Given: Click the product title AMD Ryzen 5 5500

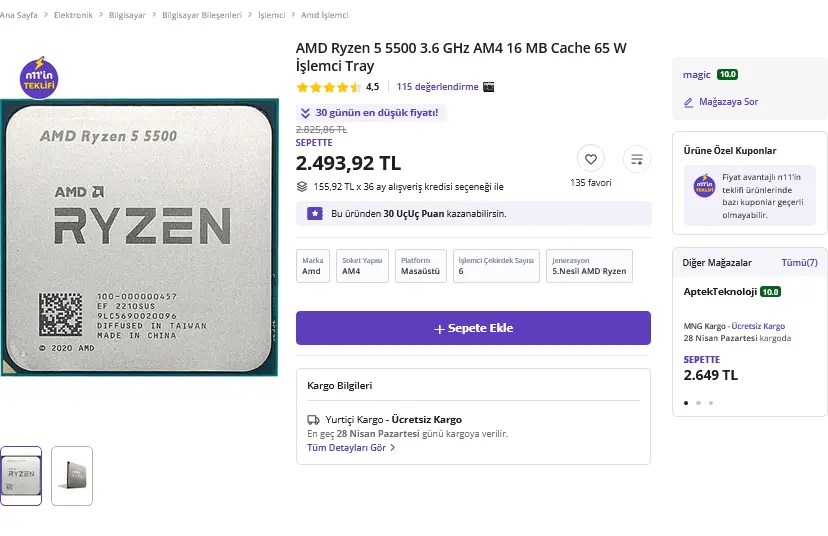Looking at the screenshot, I should [x=461, y=57].
